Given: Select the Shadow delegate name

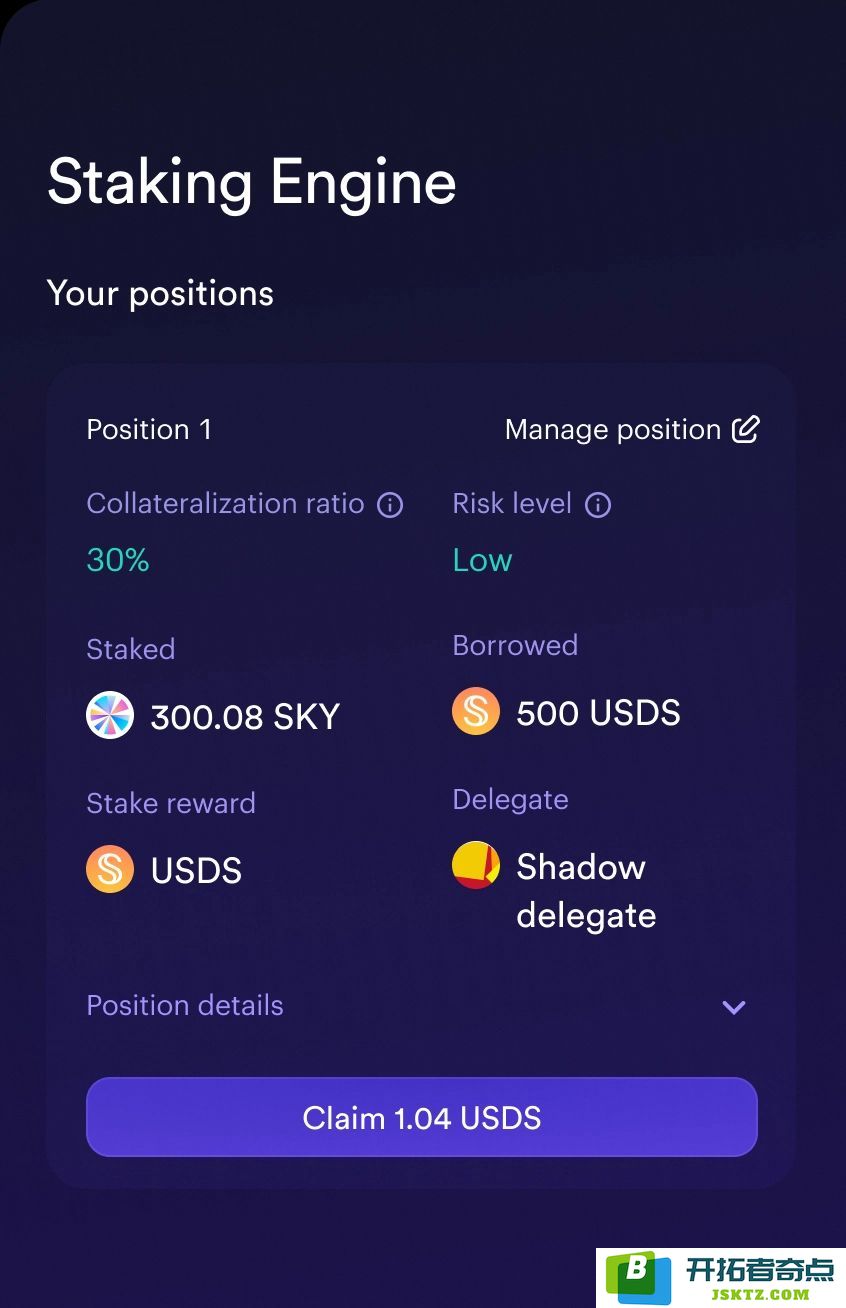Looking at the screenshot, I should click(586, 890).
